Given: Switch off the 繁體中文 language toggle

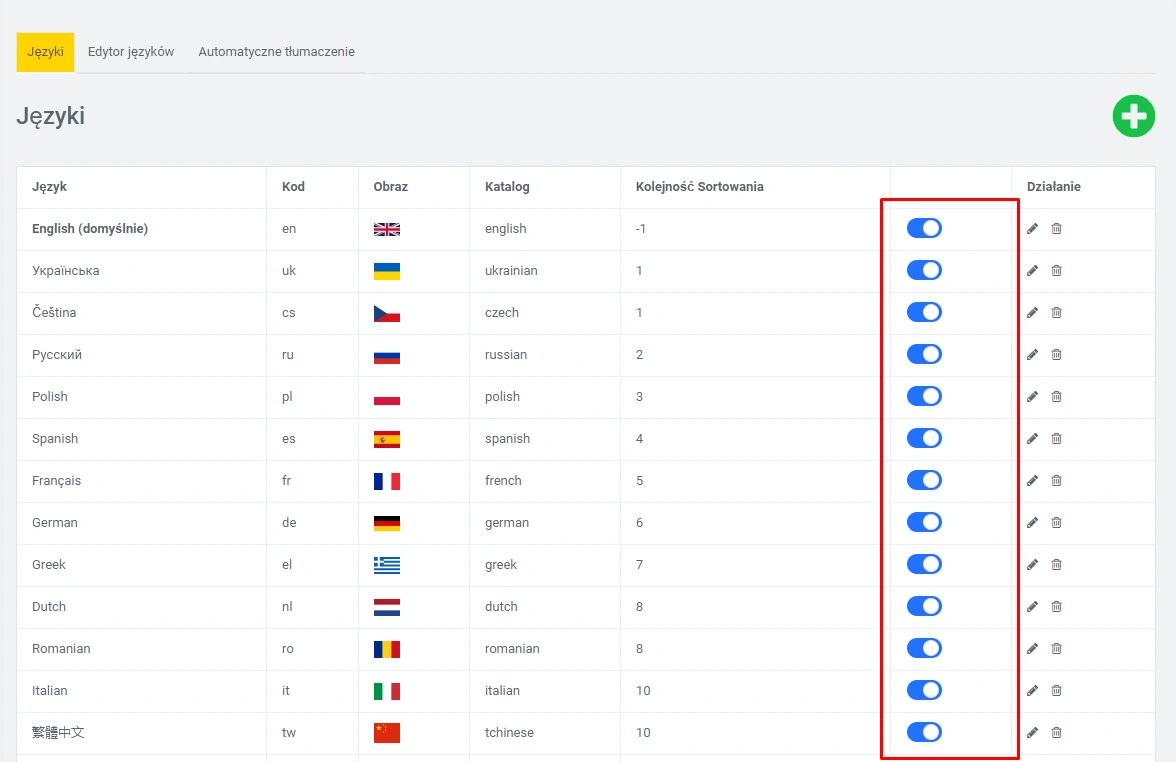Looking at the screenshot, I should (x=924, y=733).
